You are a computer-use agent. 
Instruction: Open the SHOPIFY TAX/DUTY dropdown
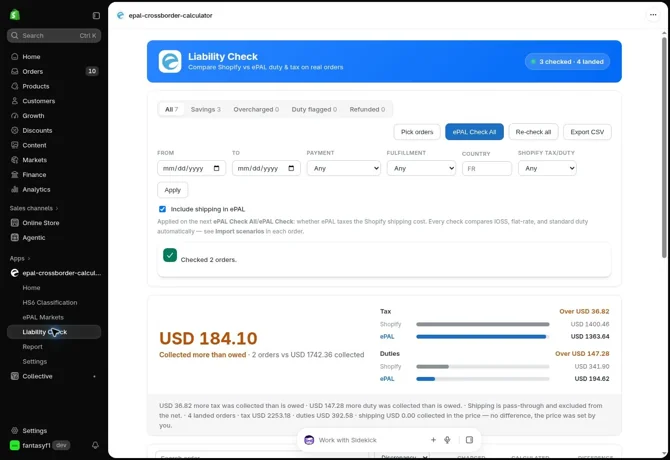pos(547,168)
